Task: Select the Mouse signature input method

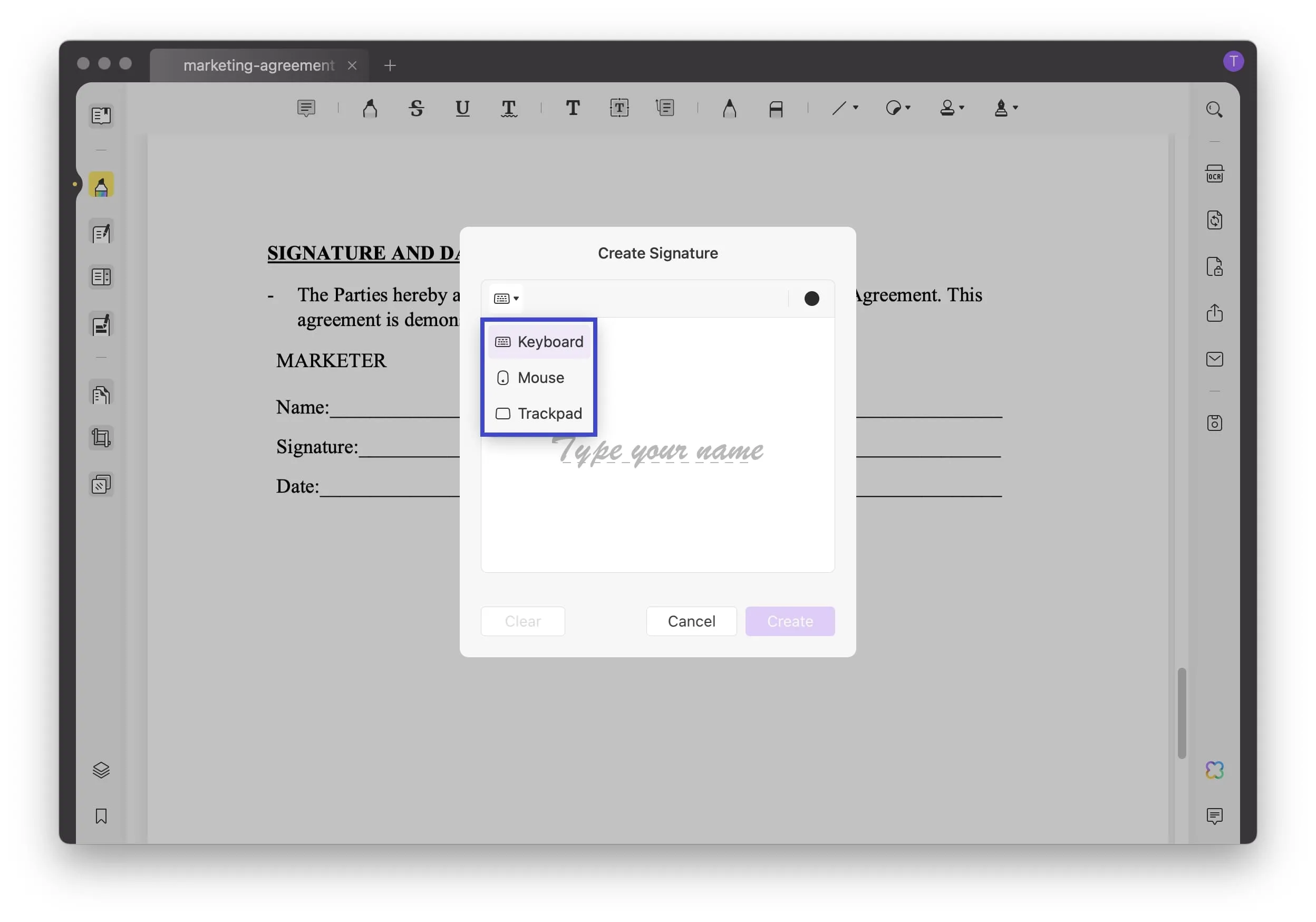Action: pyautogui.click(x=540, y=378)
